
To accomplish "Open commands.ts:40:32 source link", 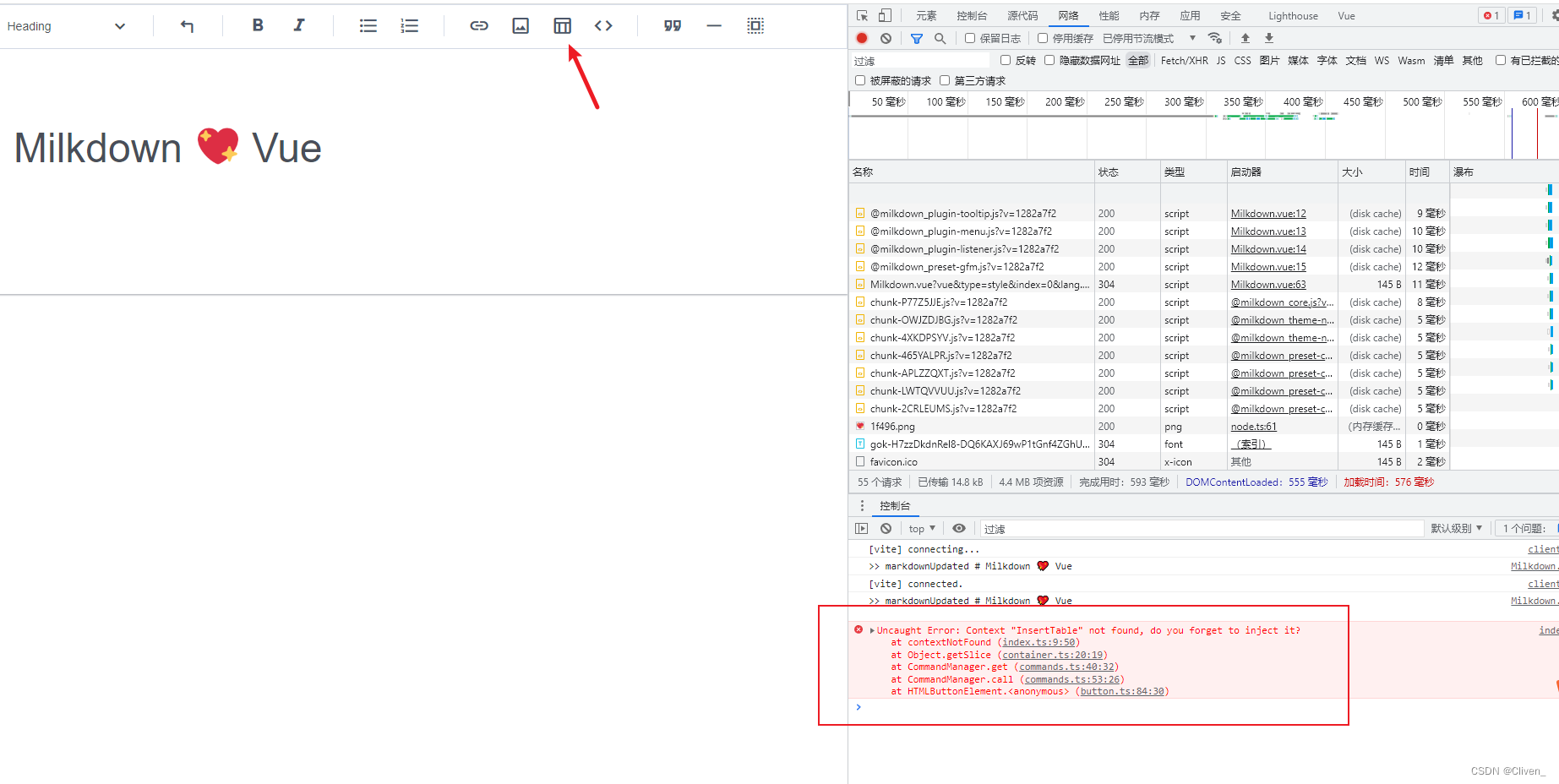I will 1066,667.
